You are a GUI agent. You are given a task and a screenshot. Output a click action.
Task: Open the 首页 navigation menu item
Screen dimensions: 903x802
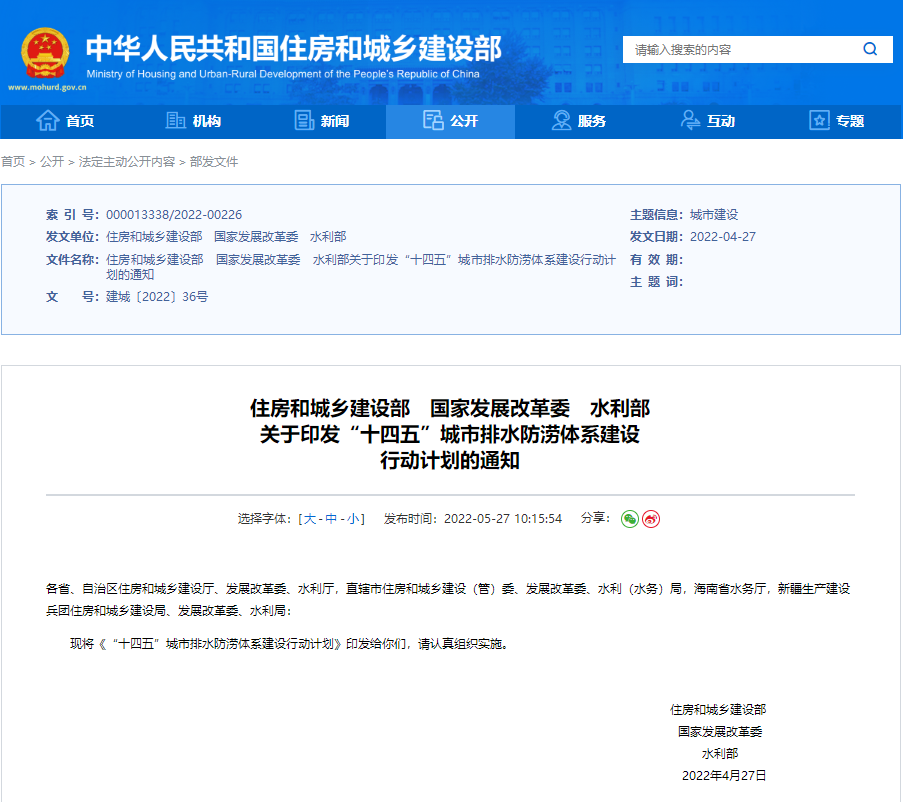[x=79, y=121]
